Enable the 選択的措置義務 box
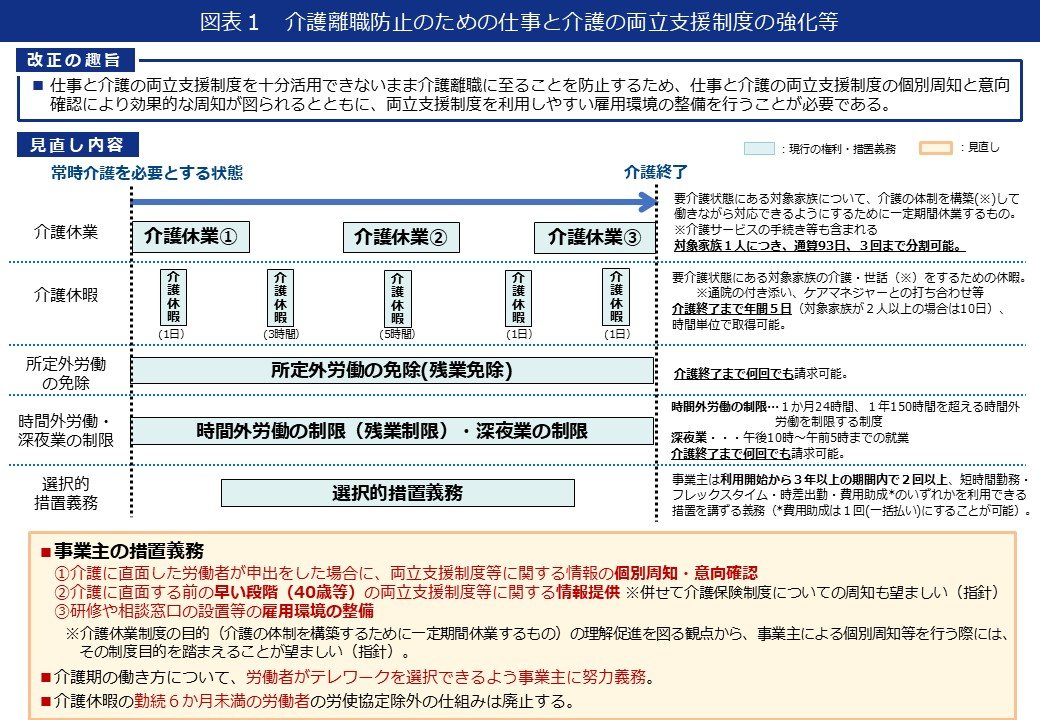 pos(398,493)
